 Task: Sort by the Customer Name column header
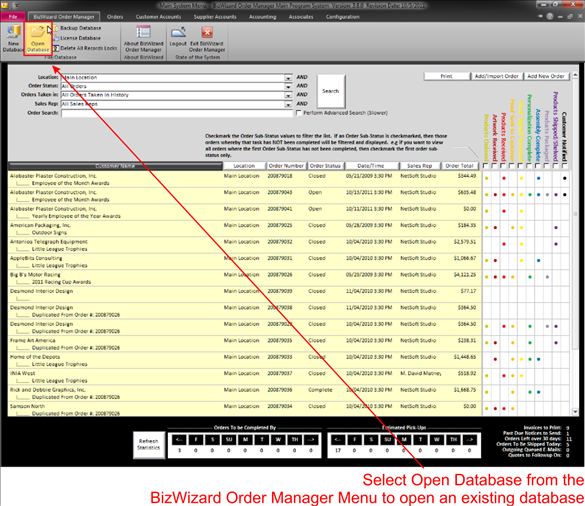point(115,166)
